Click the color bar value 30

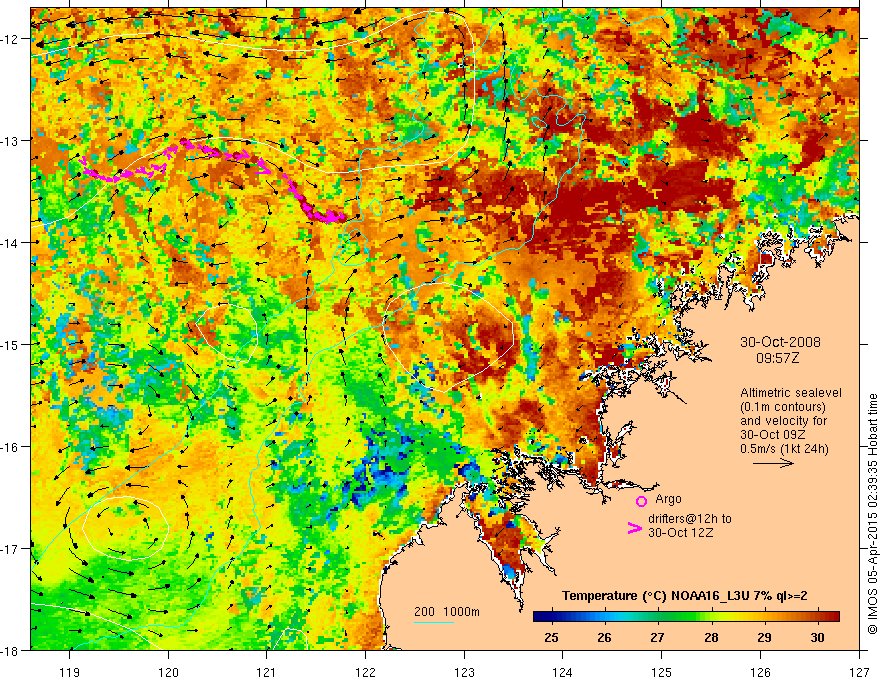(818, 637)
